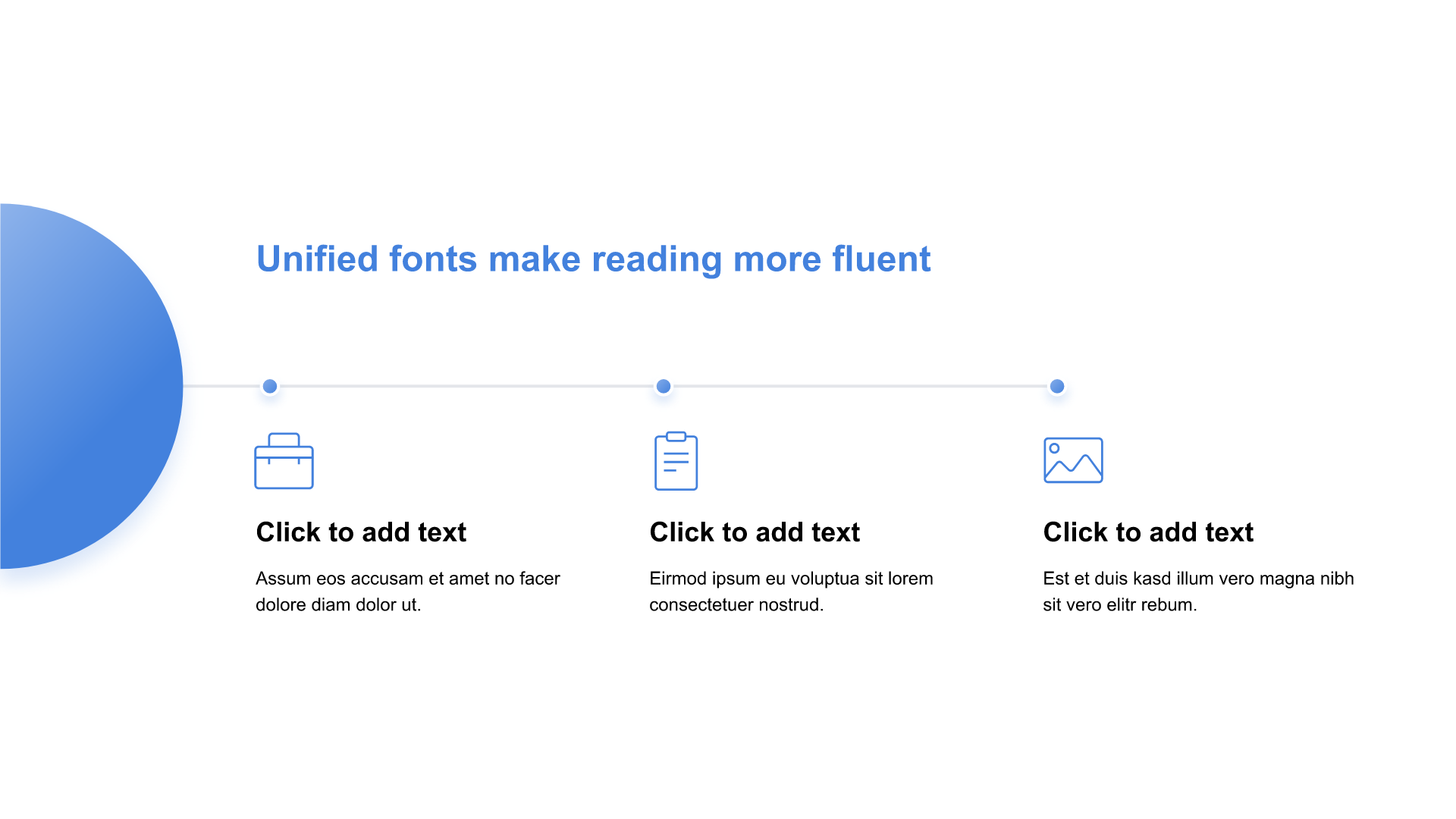Click the paragraph 'Eirmod ipsum eu voluptua sit lorem'
The height and width of the screenshot is (819, 1456).
coord(791,591)
